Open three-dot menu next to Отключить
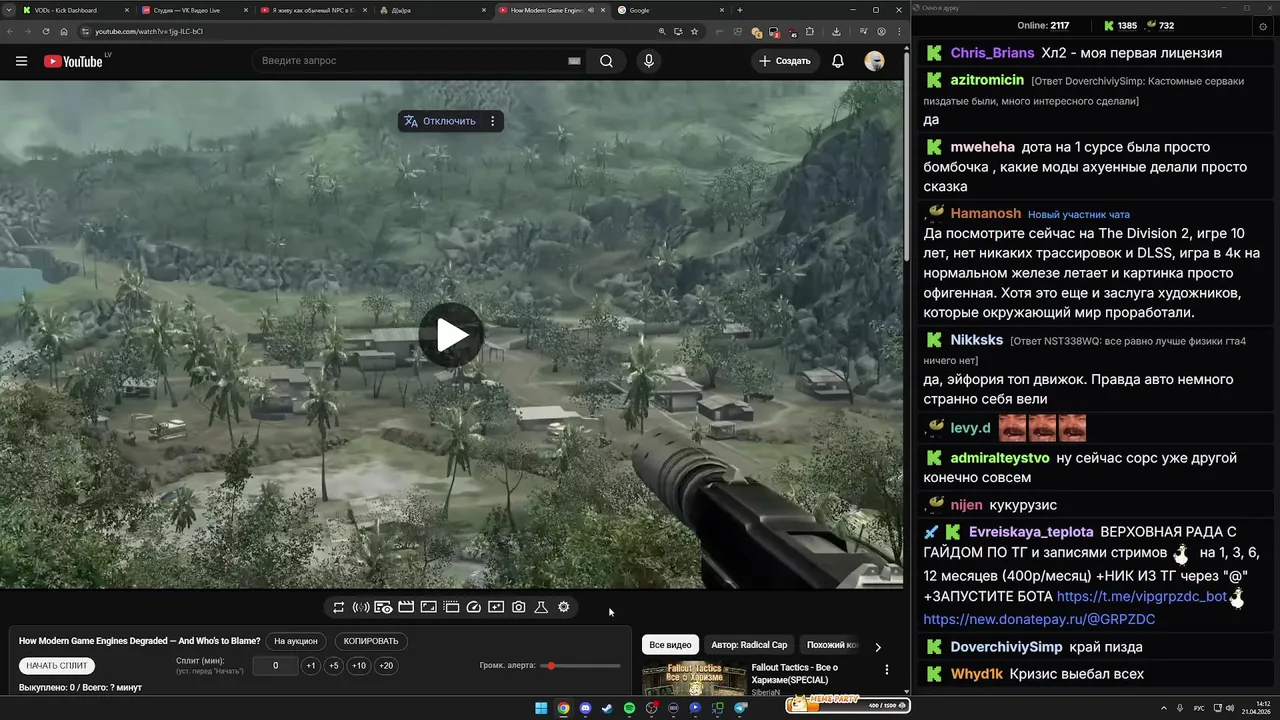The image size is (1280, 720). (x=492, y=121)
